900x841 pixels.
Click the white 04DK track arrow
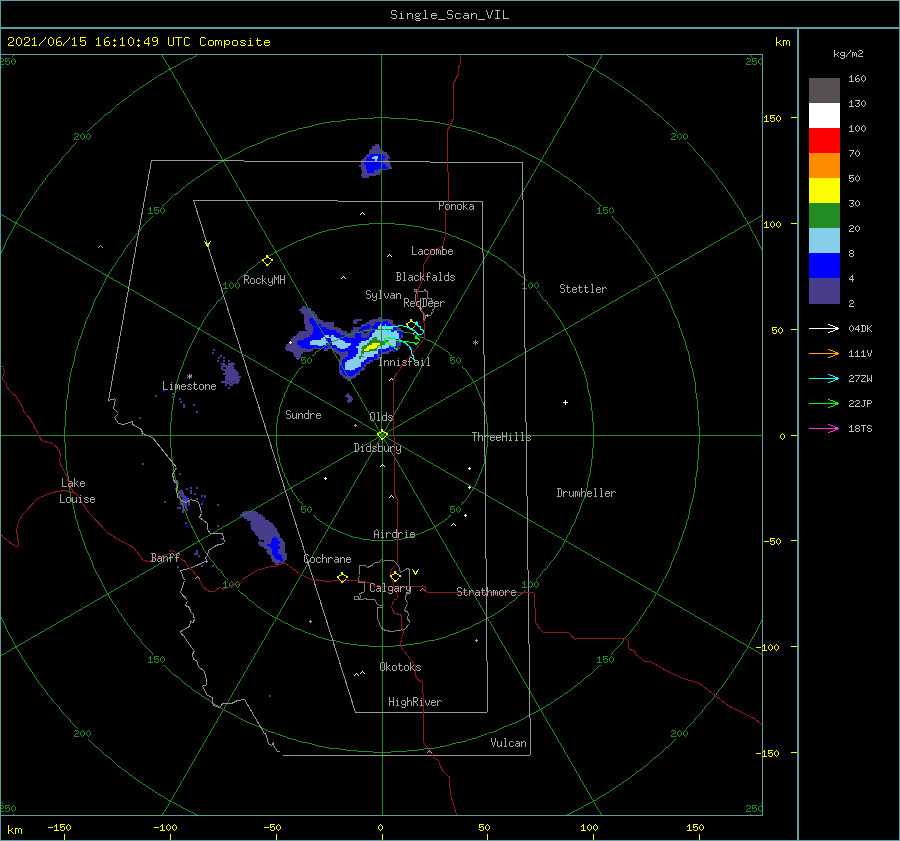[824, 328]
